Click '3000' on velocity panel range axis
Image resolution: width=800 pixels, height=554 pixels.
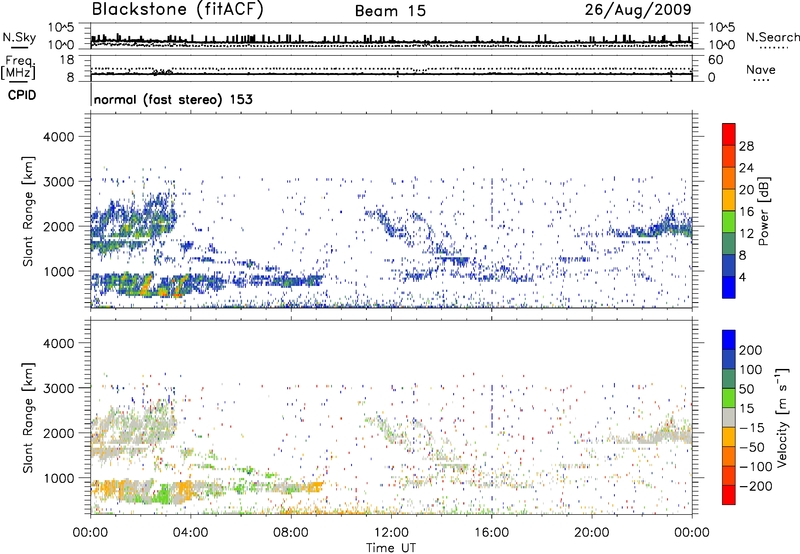[59, 388]
